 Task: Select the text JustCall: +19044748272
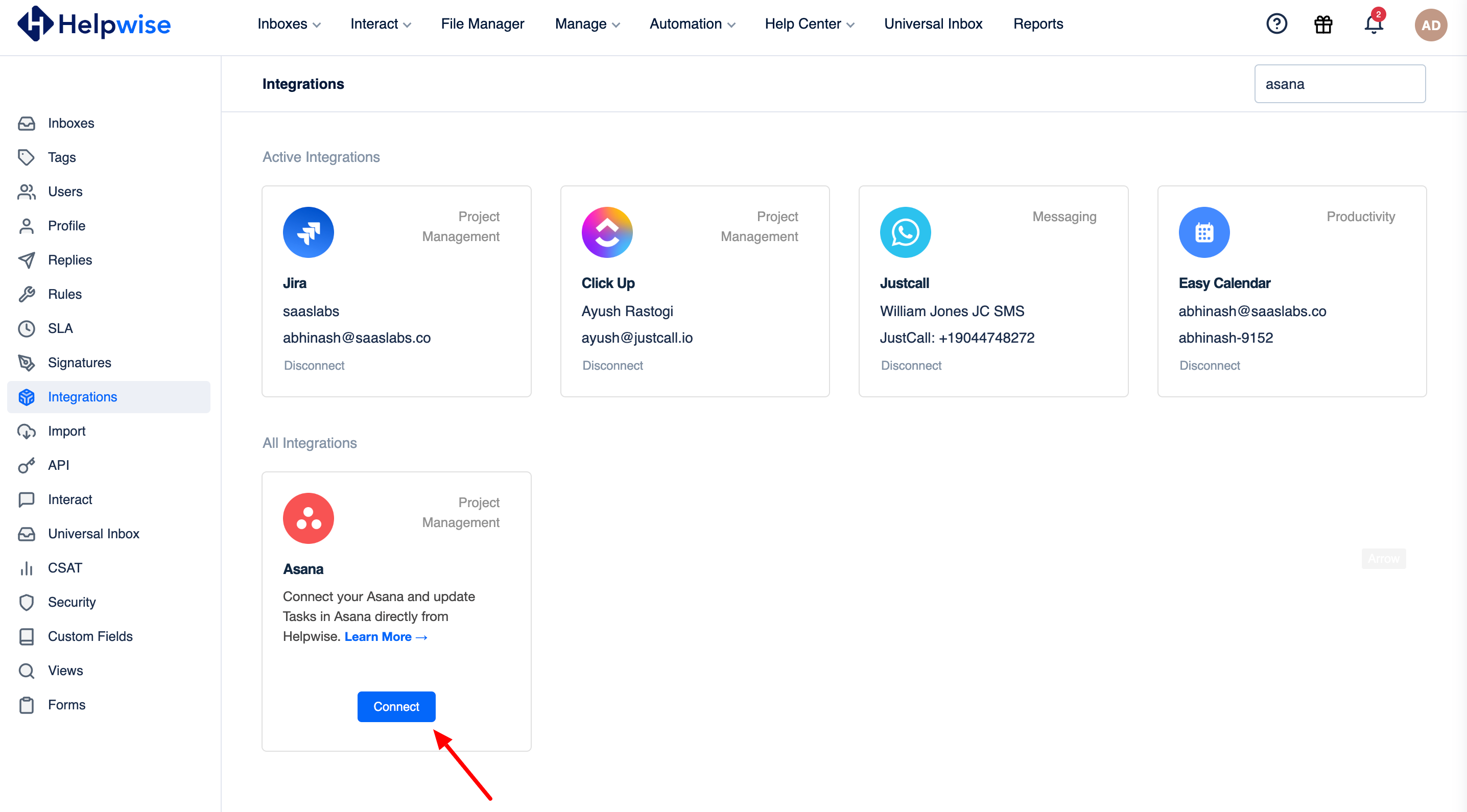(957, 338)
